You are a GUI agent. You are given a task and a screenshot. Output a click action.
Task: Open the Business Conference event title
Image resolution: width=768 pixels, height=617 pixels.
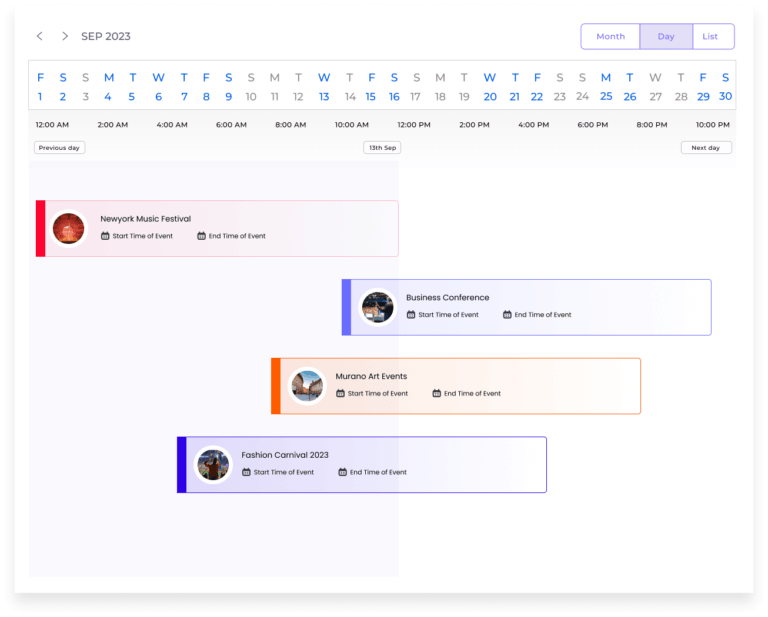pos(448,298)
